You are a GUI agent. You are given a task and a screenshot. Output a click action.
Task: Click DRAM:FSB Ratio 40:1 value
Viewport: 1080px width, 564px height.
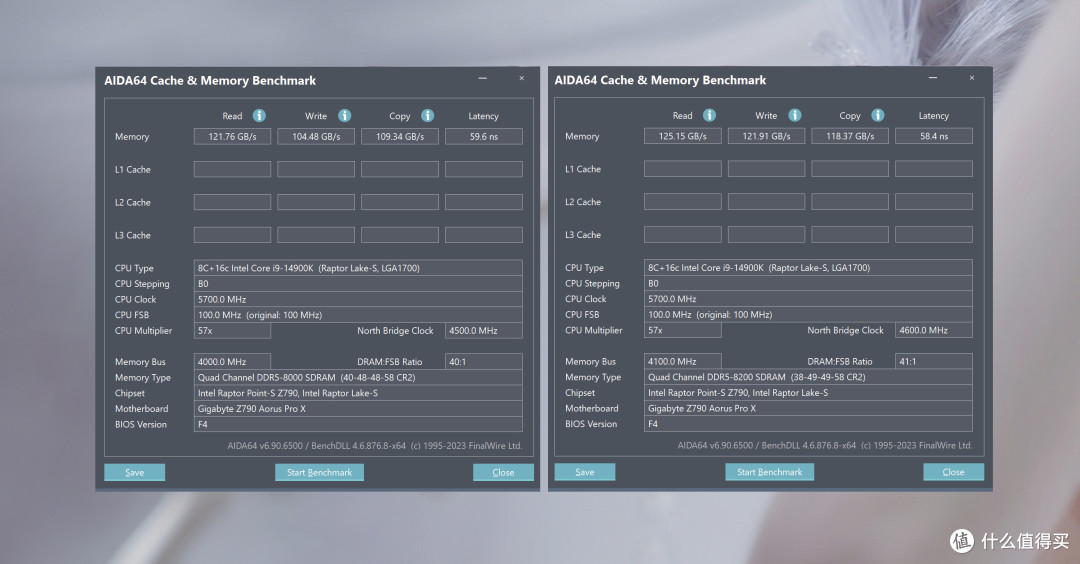click(484, 362)
